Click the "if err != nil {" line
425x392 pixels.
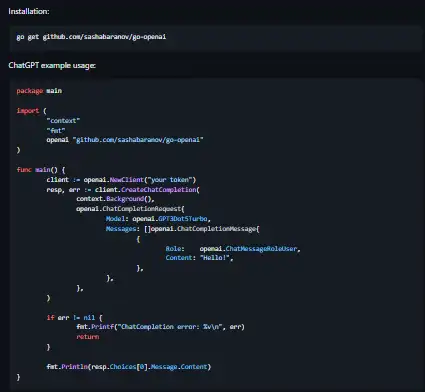75,318
